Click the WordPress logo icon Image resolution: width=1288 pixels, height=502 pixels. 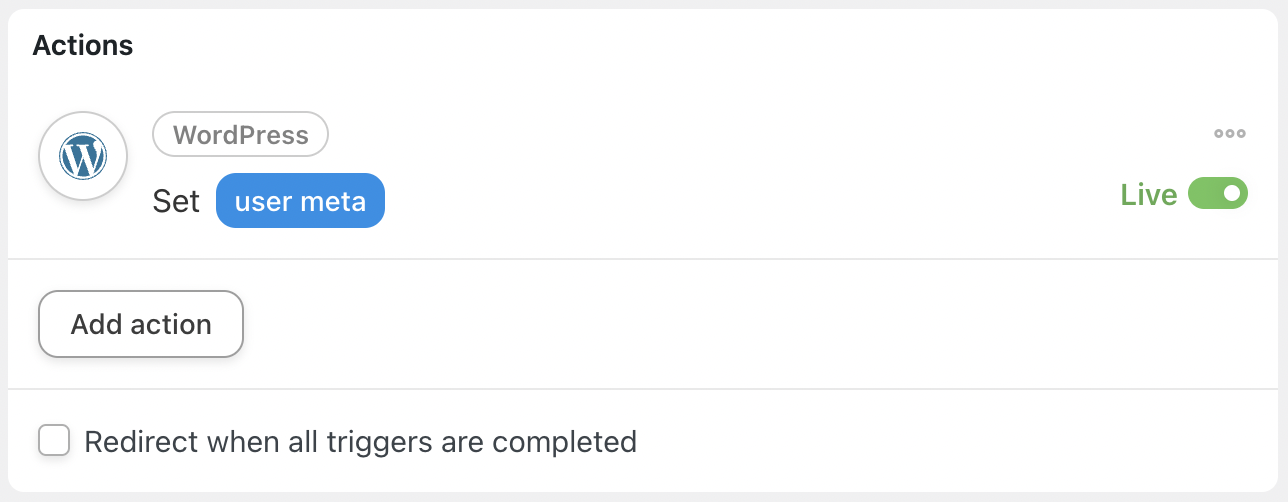(83, 157)
